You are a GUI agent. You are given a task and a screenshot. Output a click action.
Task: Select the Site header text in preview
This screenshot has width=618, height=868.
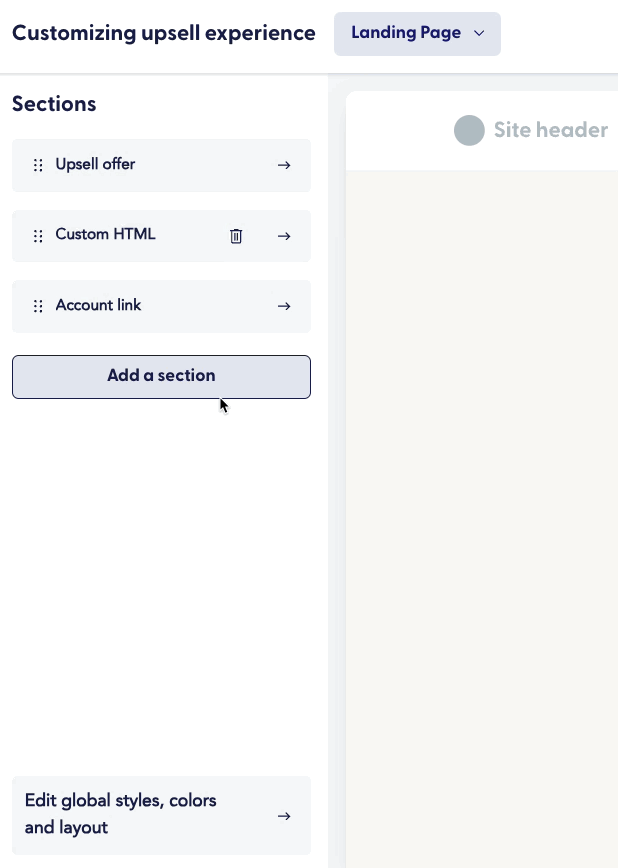tap(550, 130)
